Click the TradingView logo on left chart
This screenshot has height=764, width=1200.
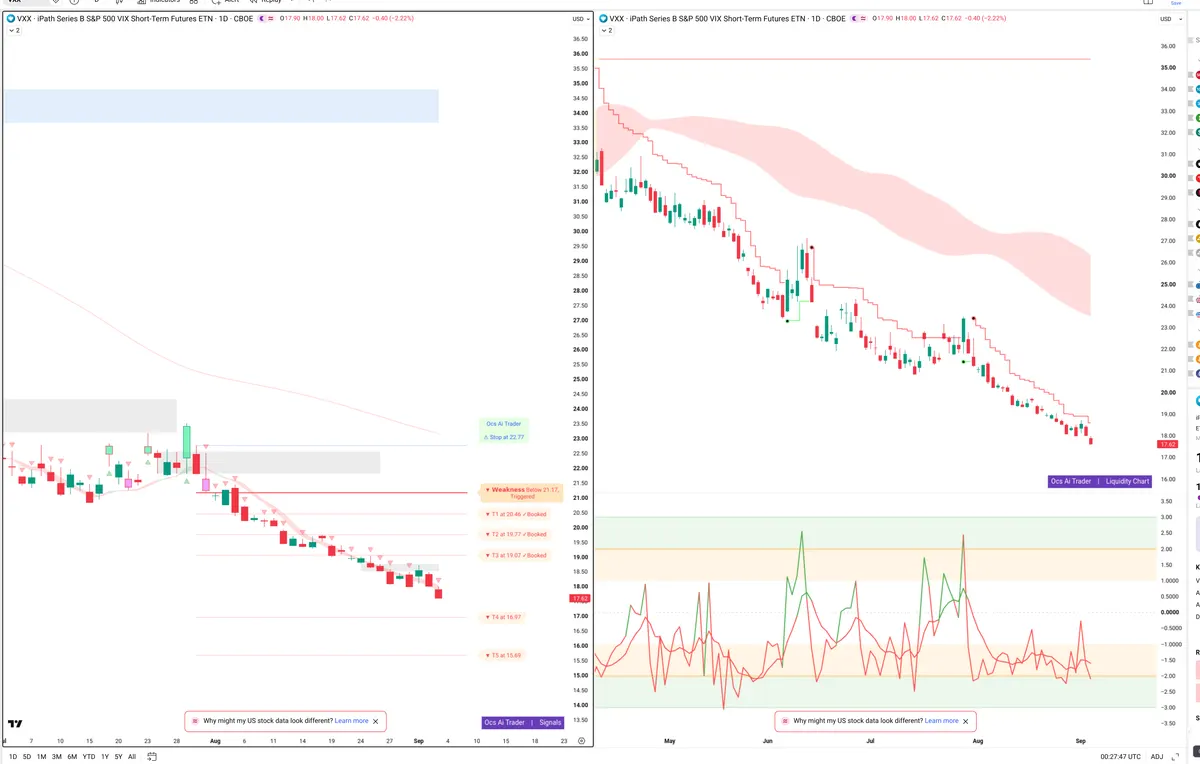point(15,723)
